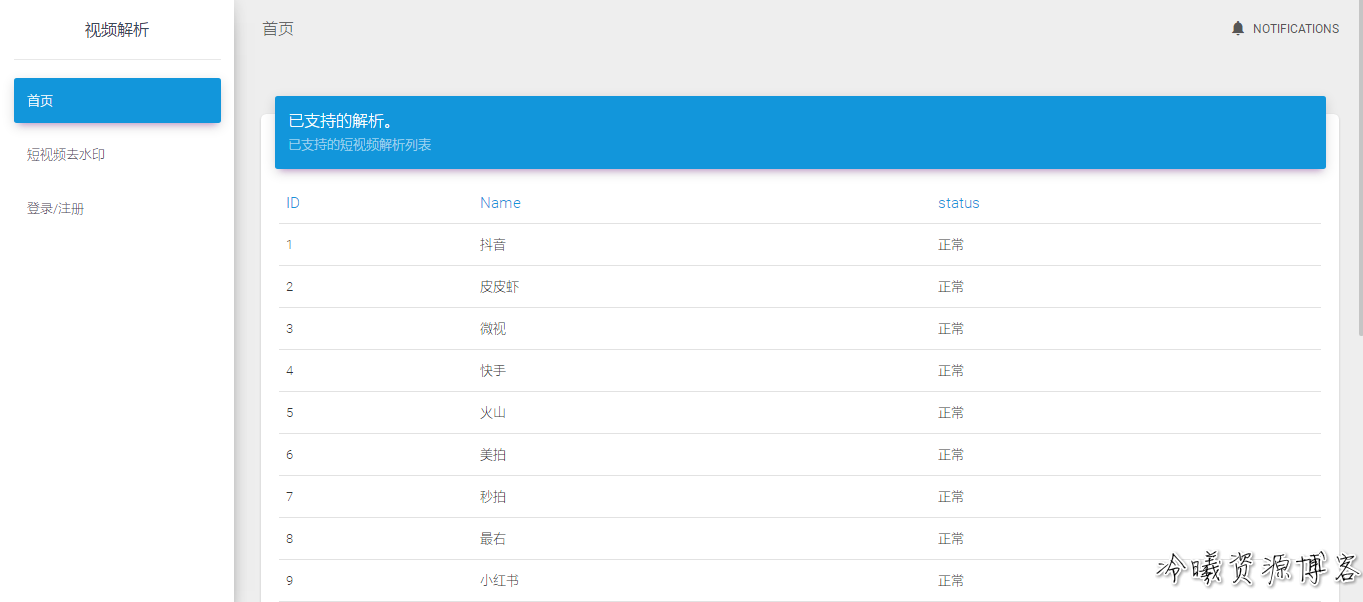Click the 视频解析 site title
Image resolution: width=1363 pixels, height=602 pixels.
pos(117,30)
